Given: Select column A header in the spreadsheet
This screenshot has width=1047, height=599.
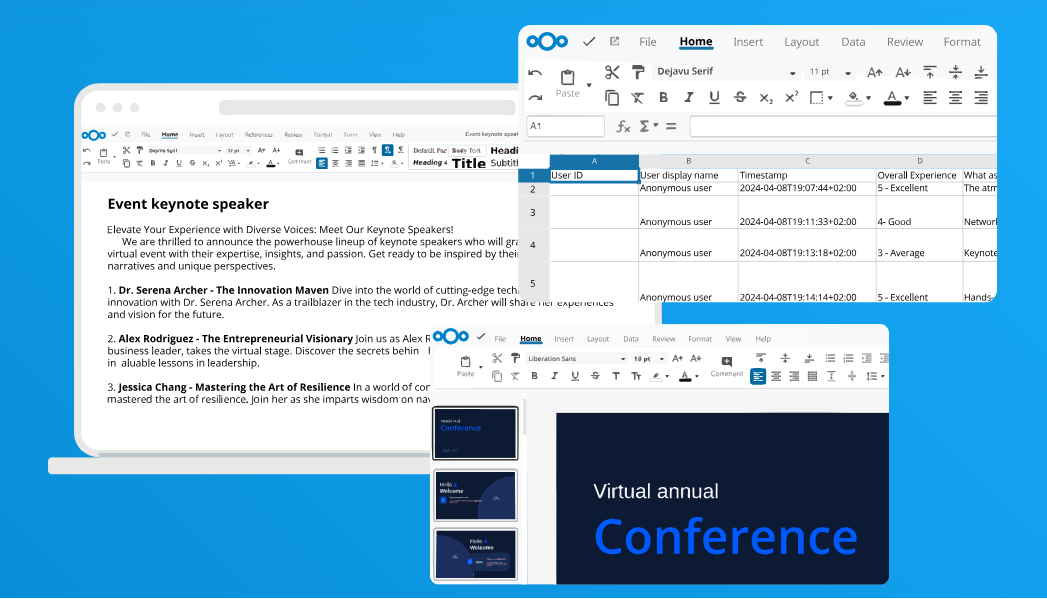Looking at the screenshot, I should 594,161.
